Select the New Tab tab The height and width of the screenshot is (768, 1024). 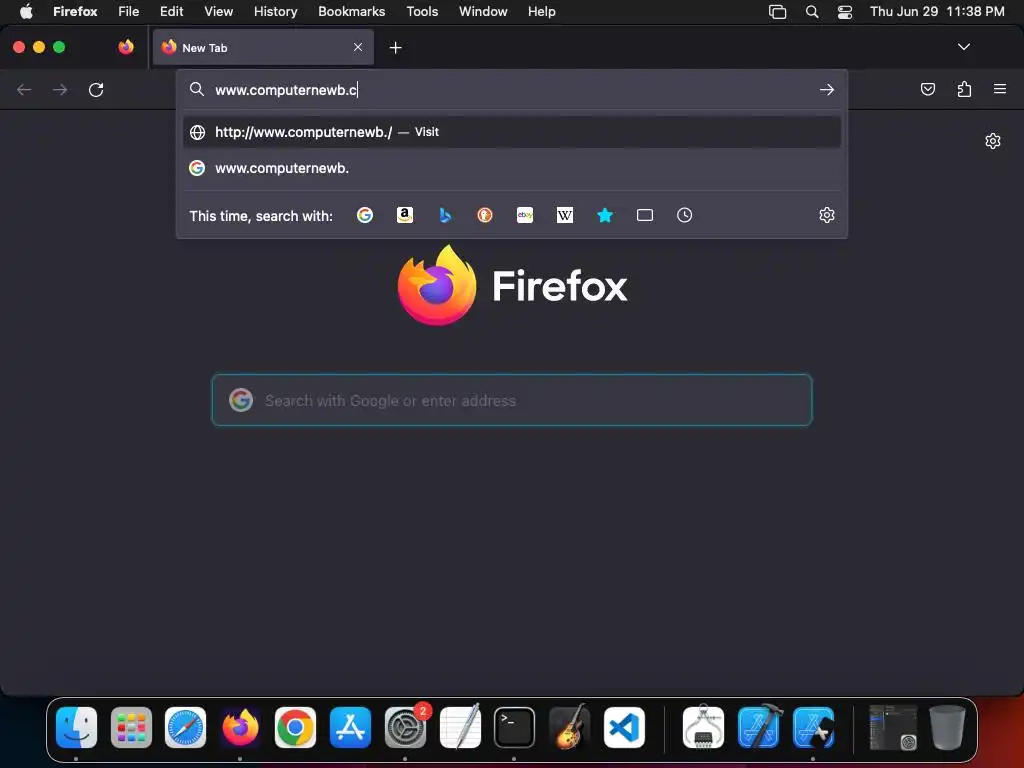(x=263, y=47)
